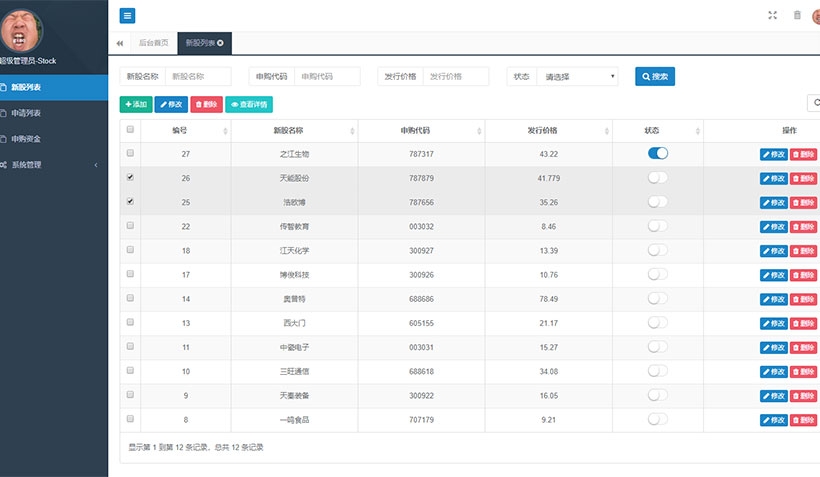The height and width of the screenshot is (477, 820).
Task: Click the double-arrow tab scroll-left icon
Action: (x=120, y=43)
